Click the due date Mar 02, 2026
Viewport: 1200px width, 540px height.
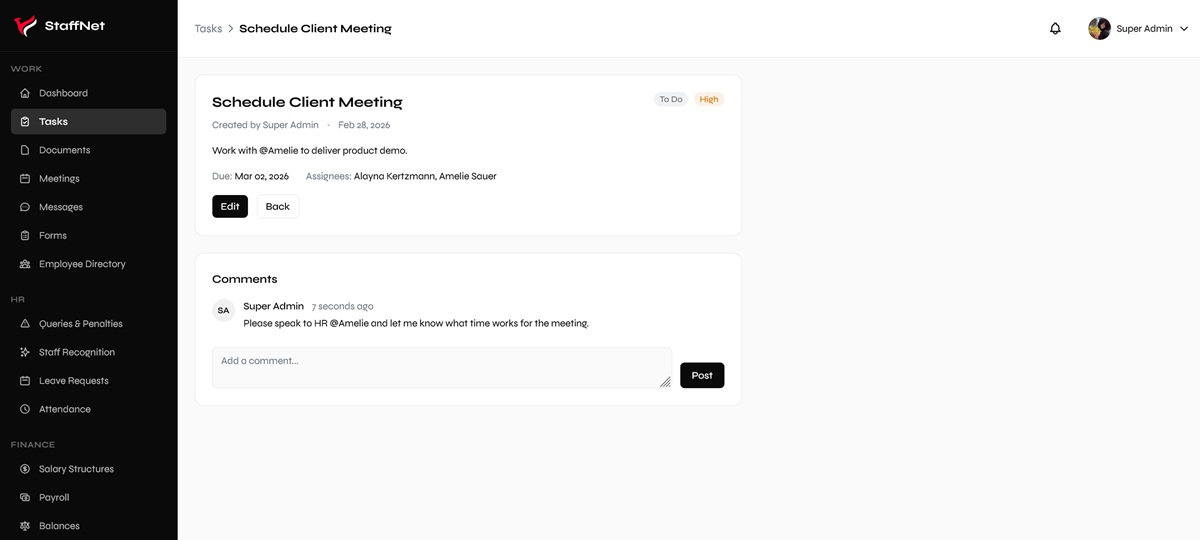(262, 177)
